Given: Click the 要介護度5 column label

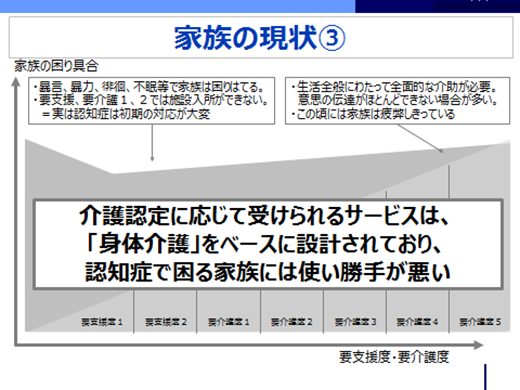Looking at the screenshot, I should click(480, 322).
